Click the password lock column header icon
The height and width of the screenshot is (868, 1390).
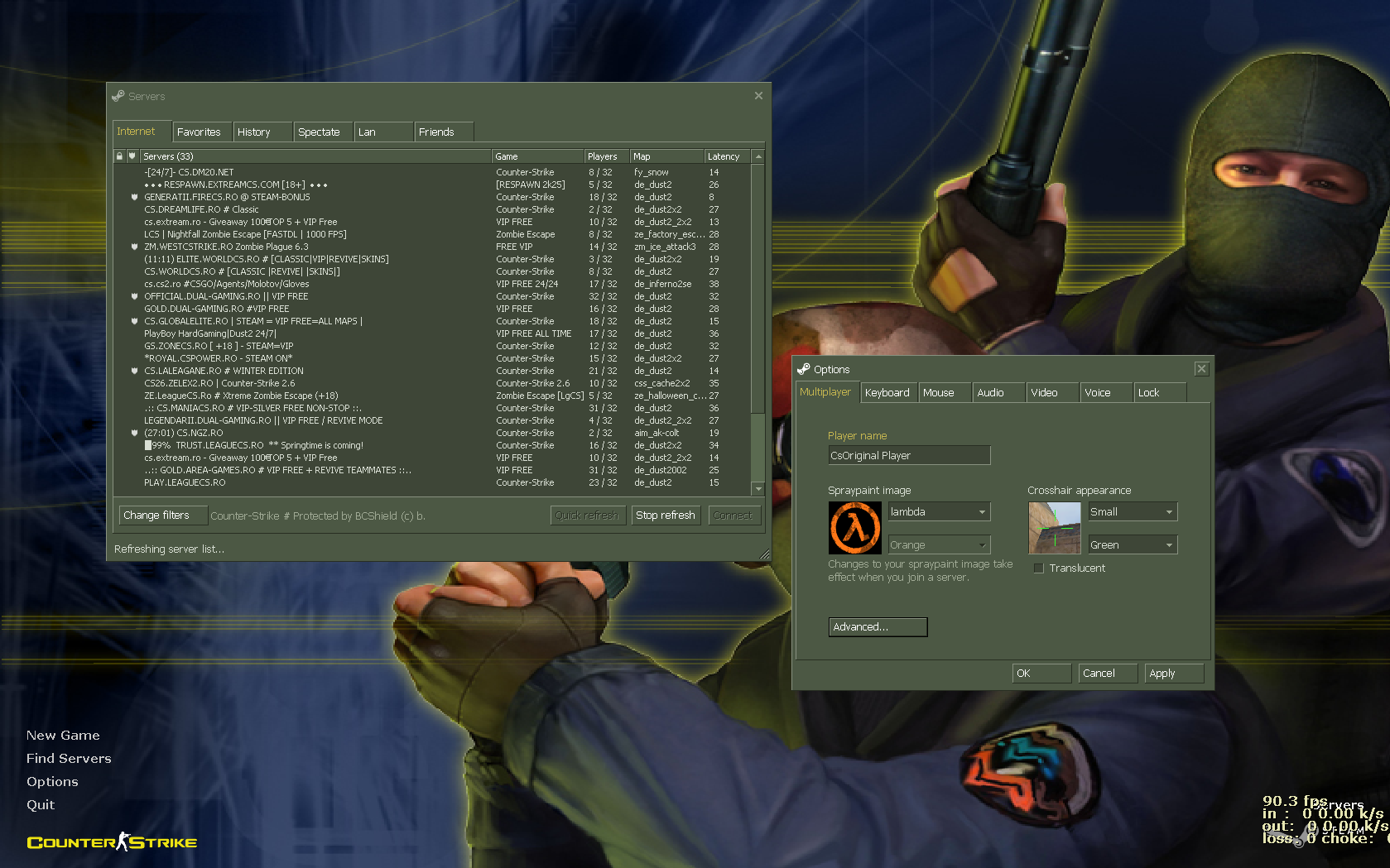pos(119,156)
